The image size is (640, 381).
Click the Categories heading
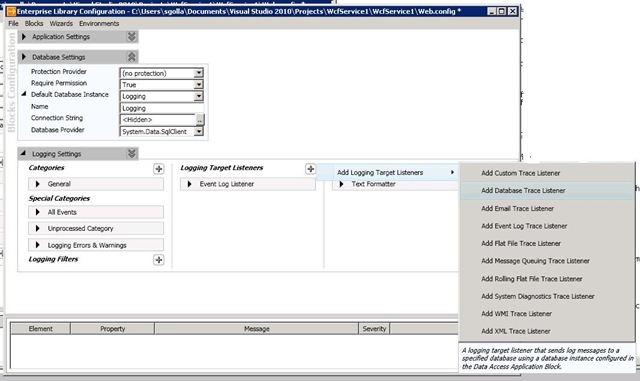coord(47,168)
